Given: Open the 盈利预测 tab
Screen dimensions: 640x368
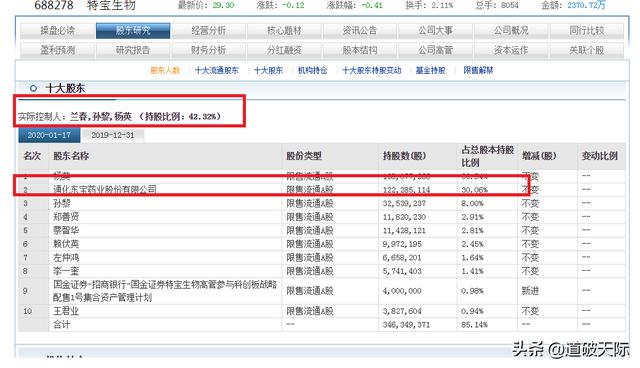Looking at the screenshot, I should click(x=58, y=50).
